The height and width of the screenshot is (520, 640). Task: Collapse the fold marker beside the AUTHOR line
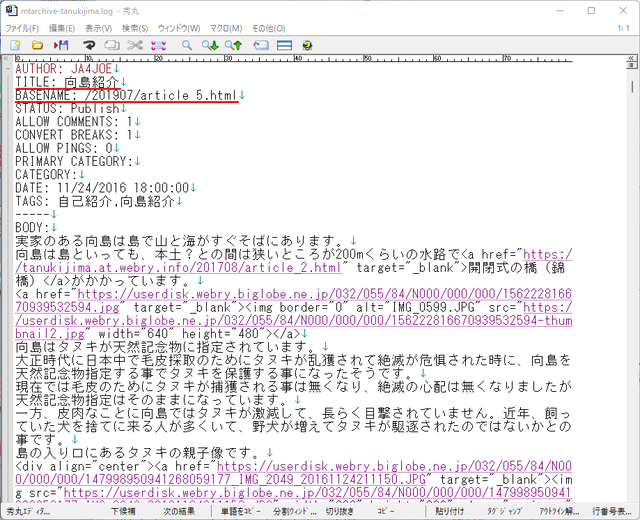pos(7,69)
